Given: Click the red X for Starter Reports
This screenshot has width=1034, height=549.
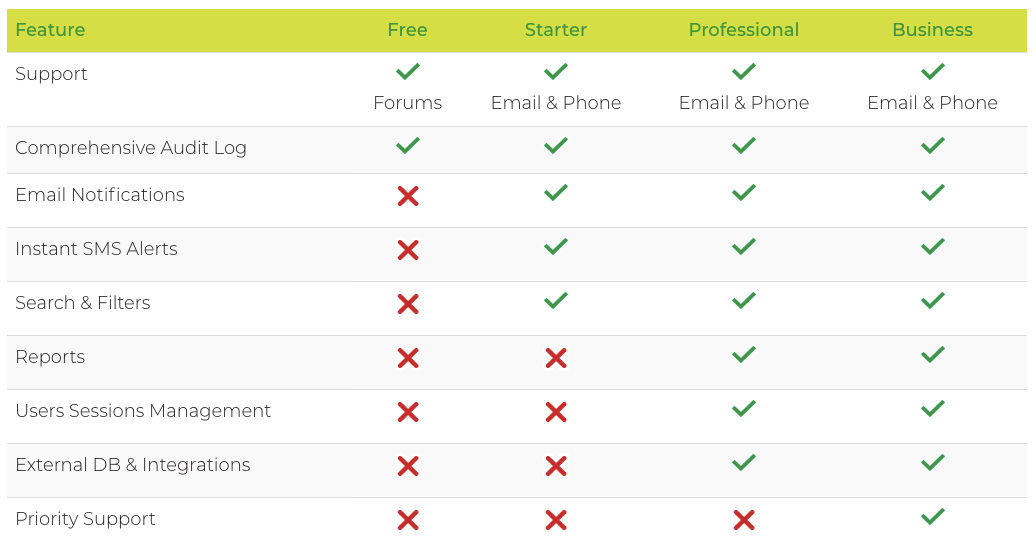Looking at the screenshot, I should 556,358.
